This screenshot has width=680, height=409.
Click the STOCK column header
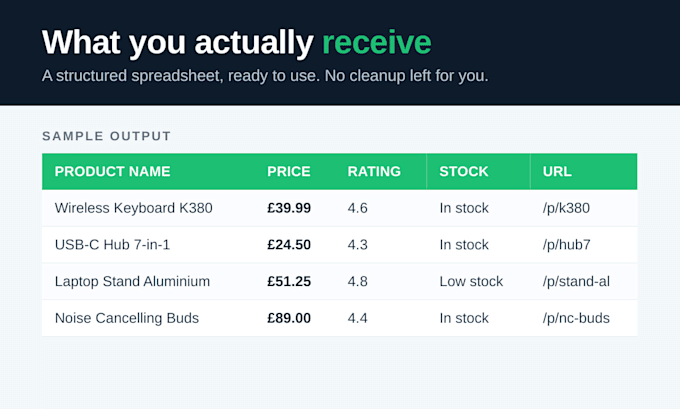tap(464, 171)
